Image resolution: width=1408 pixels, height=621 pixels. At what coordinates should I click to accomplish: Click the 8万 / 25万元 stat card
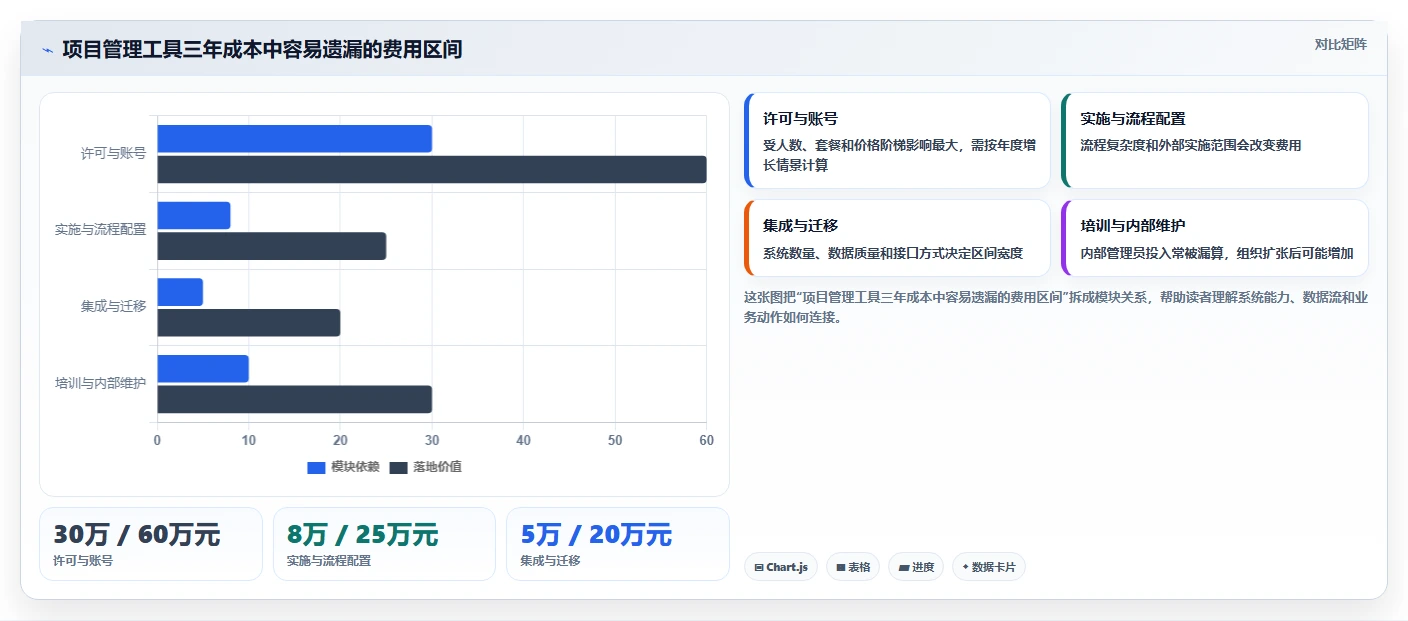tap(384, 544)
